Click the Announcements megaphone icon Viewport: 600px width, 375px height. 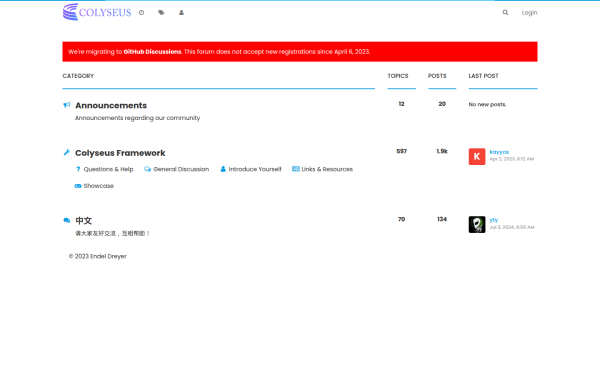pyautogui.click(x=67, y=105)
